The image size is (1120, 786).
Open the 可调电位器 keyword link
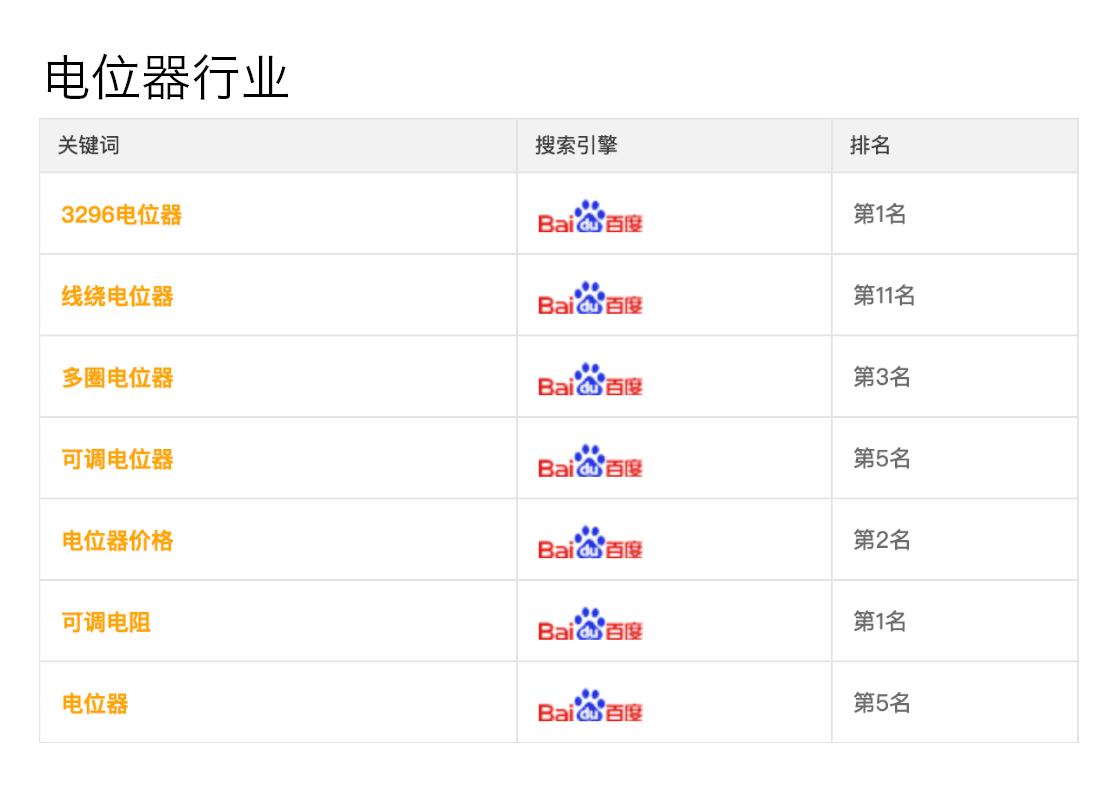[x=117, y=459]
